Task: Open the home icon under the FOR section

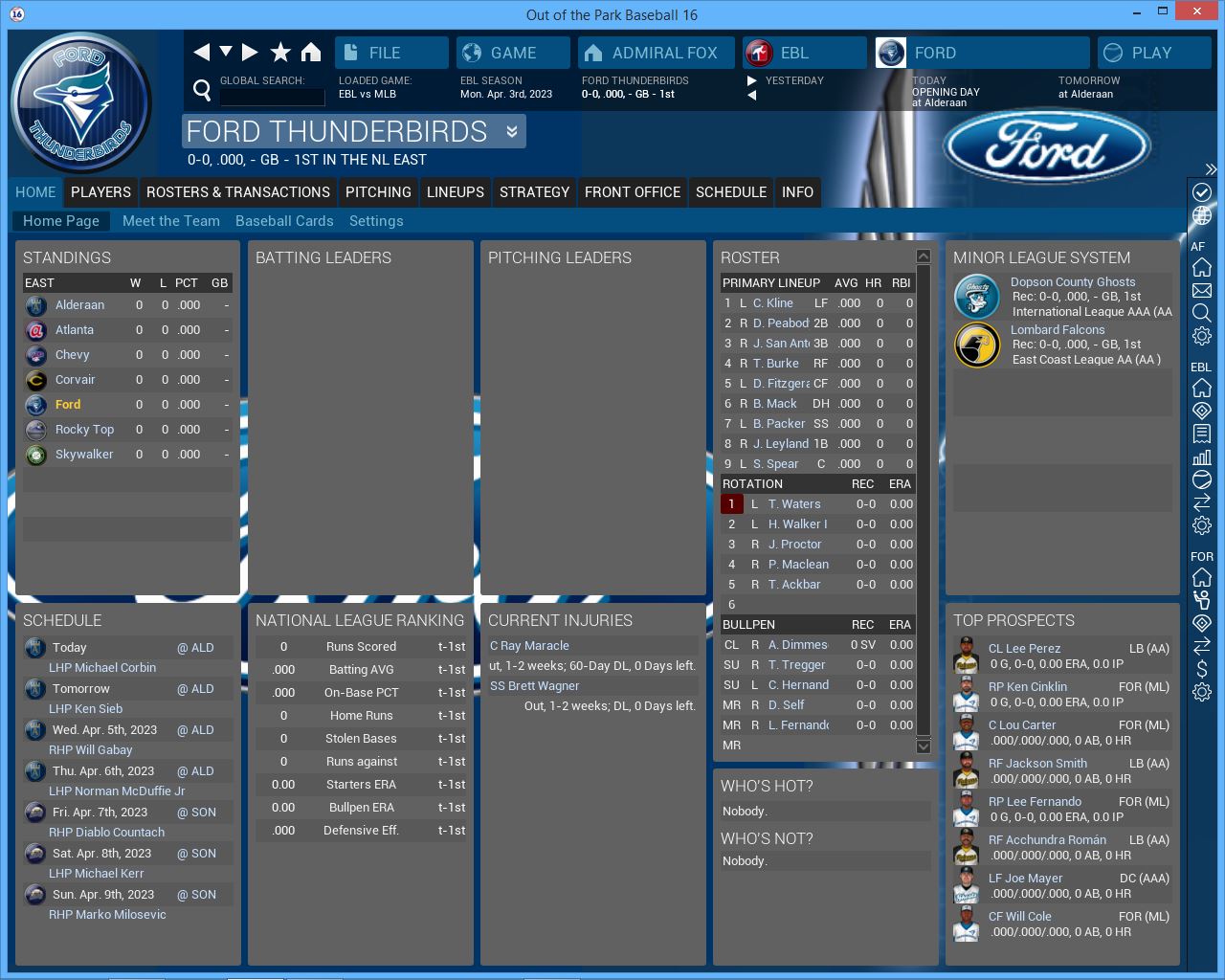Action: (x=1202, y=577)
